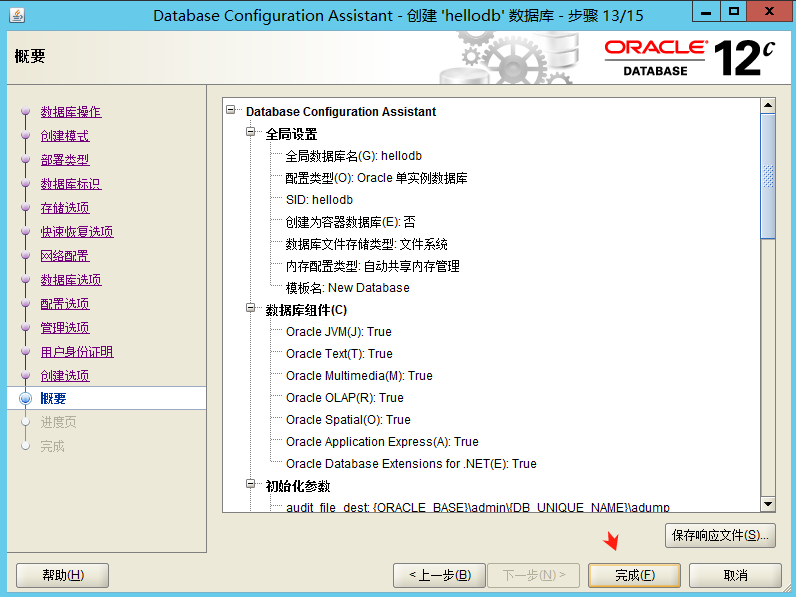Open 数据库选项 step in sidebar
This screenshot has width=796, height=597.
(71, 280)
